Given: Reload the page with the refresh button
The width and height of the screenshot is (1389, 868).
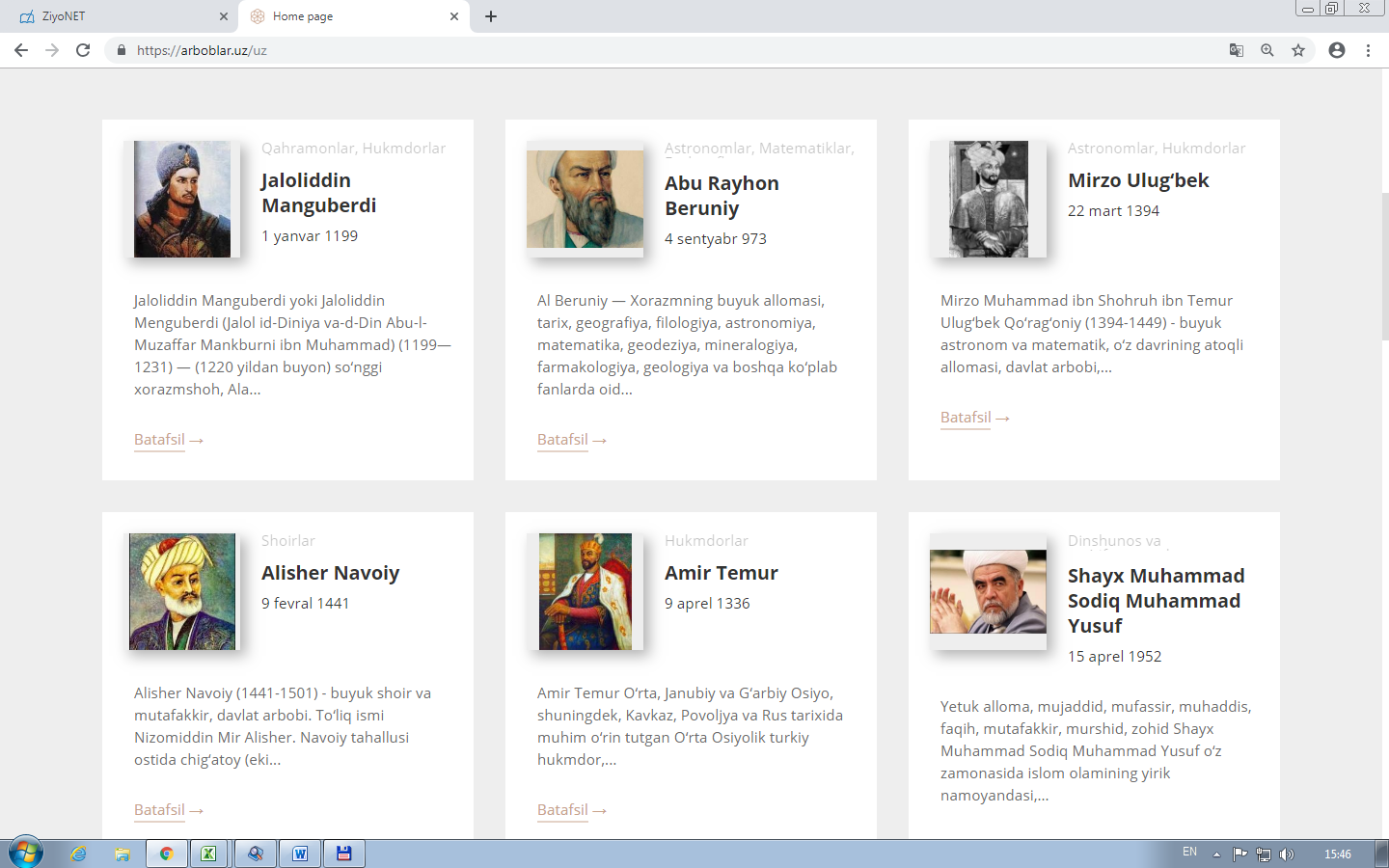Looking at the screenshot, I should (83, 50).
